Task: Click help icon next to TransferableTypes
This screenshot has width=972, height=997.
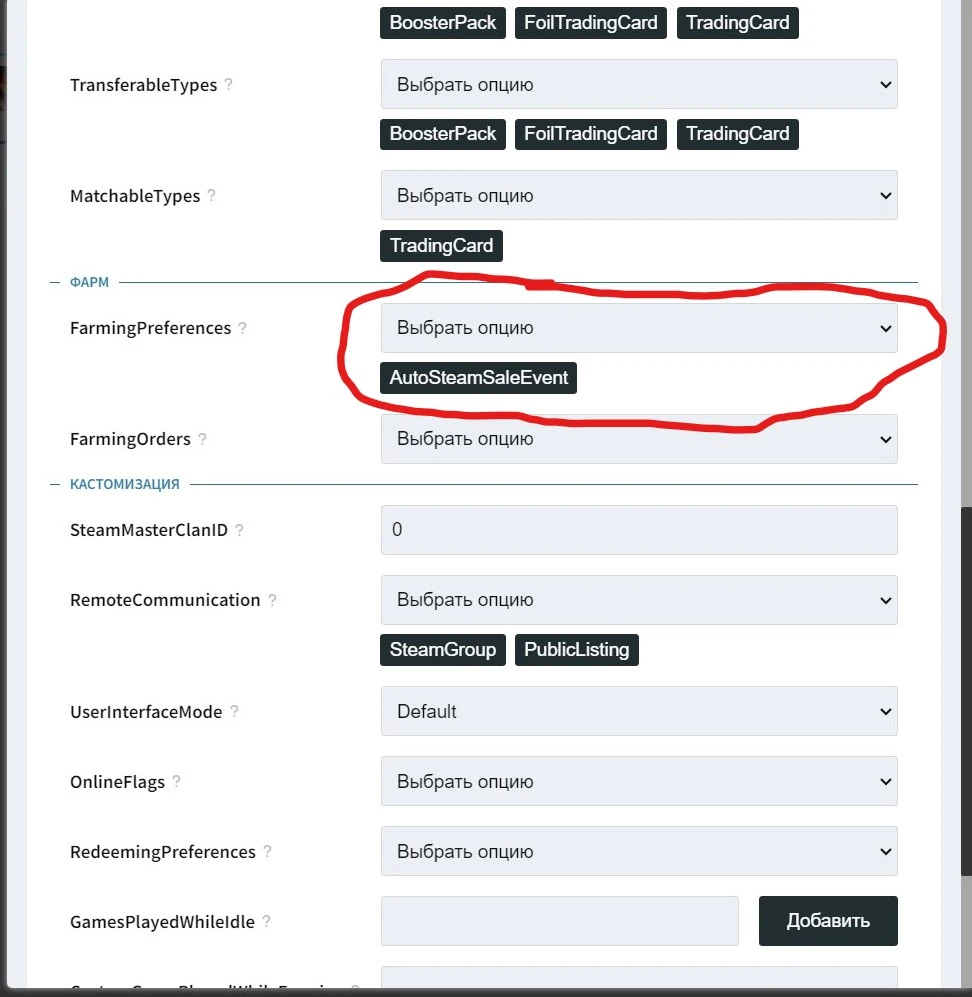Action: click(x=229, y=84)
